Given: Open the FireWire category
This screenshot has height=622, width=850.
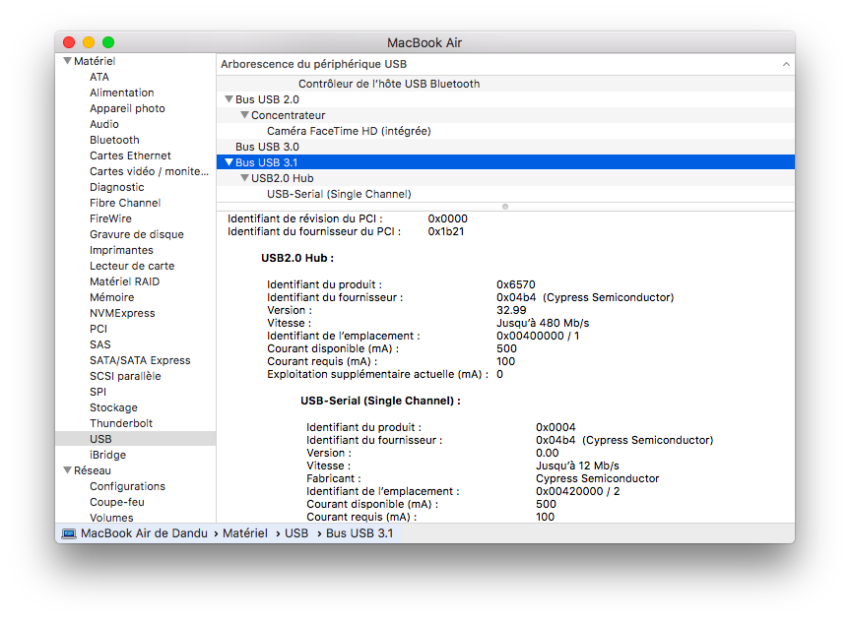Looking at the screenshot, I should [111, 219].
